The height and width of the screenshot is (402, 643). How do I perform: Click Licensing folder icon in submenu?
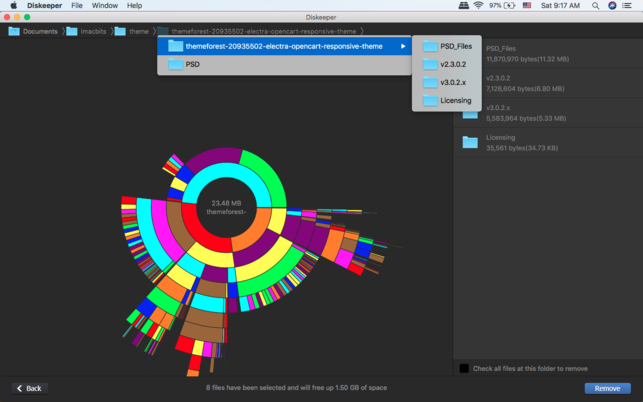(430, 100)
